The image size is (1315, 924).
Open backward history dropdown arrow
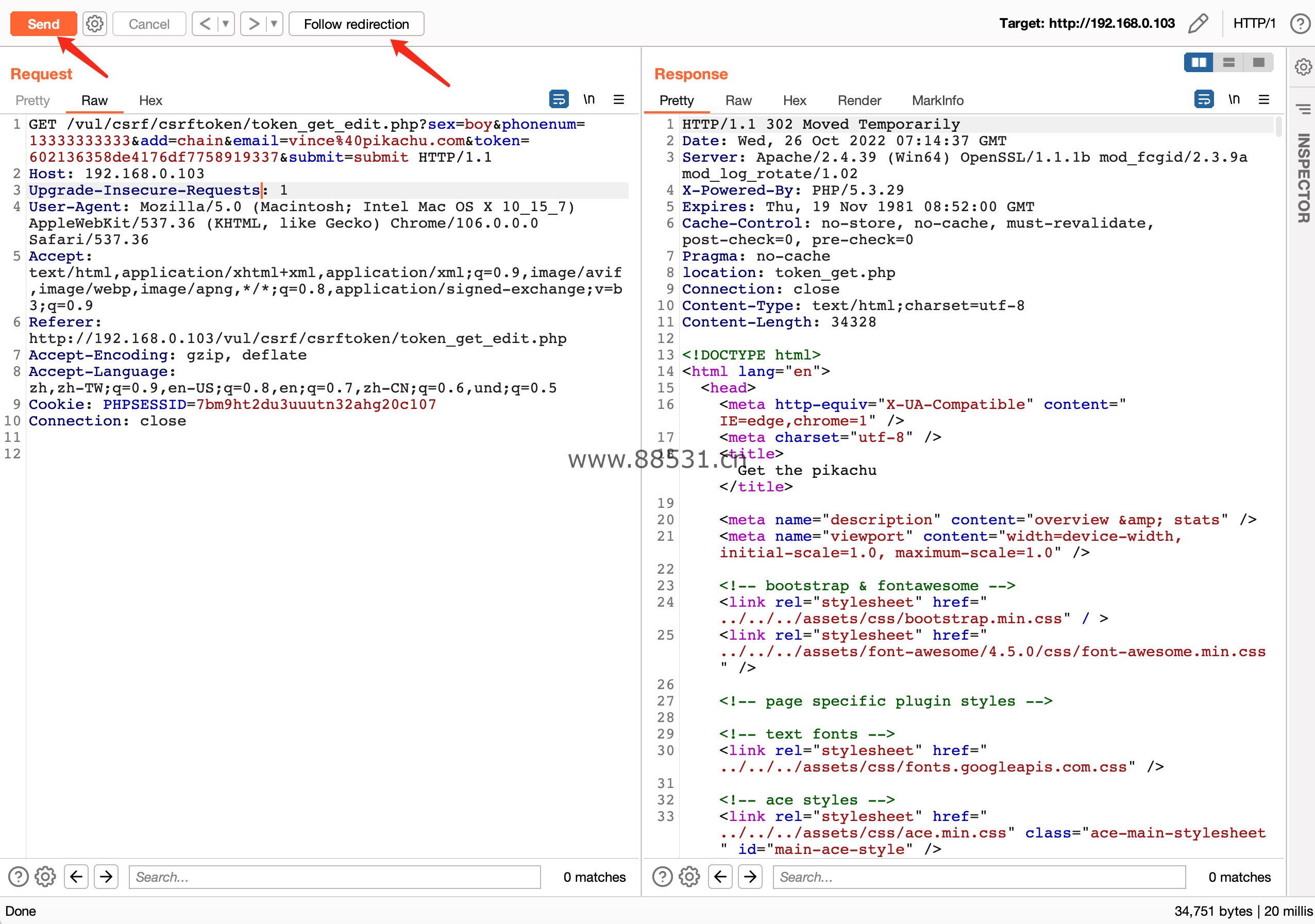226,24
